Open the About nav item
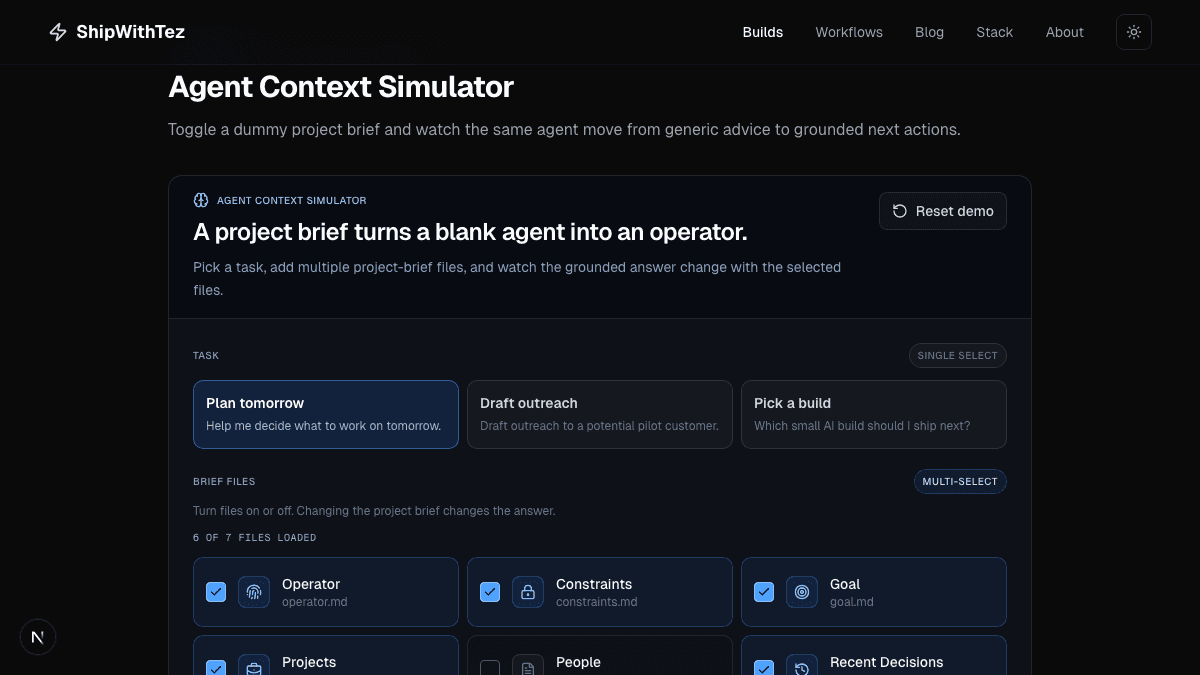The image size is (1200, 675). pos(1065,32)
